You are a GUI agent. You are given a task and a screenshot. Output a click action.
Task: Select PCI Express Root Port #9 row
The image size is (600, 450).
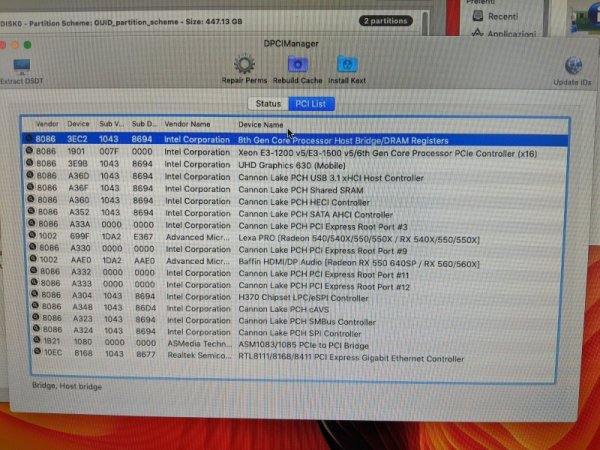click(x=295, y=249)
